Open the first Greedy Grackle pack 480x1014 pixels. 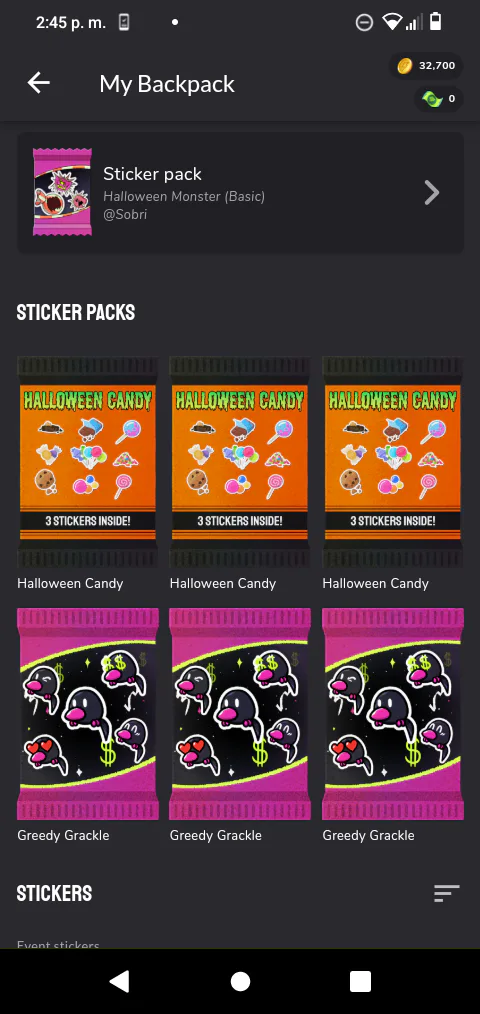[x=87, y=714]
